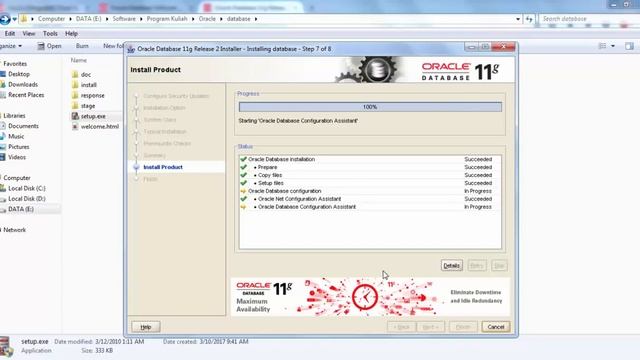The width and height of the screenshot is (640, 360).
Task: Click the installer title bar icon
Action: click(131, 49)
